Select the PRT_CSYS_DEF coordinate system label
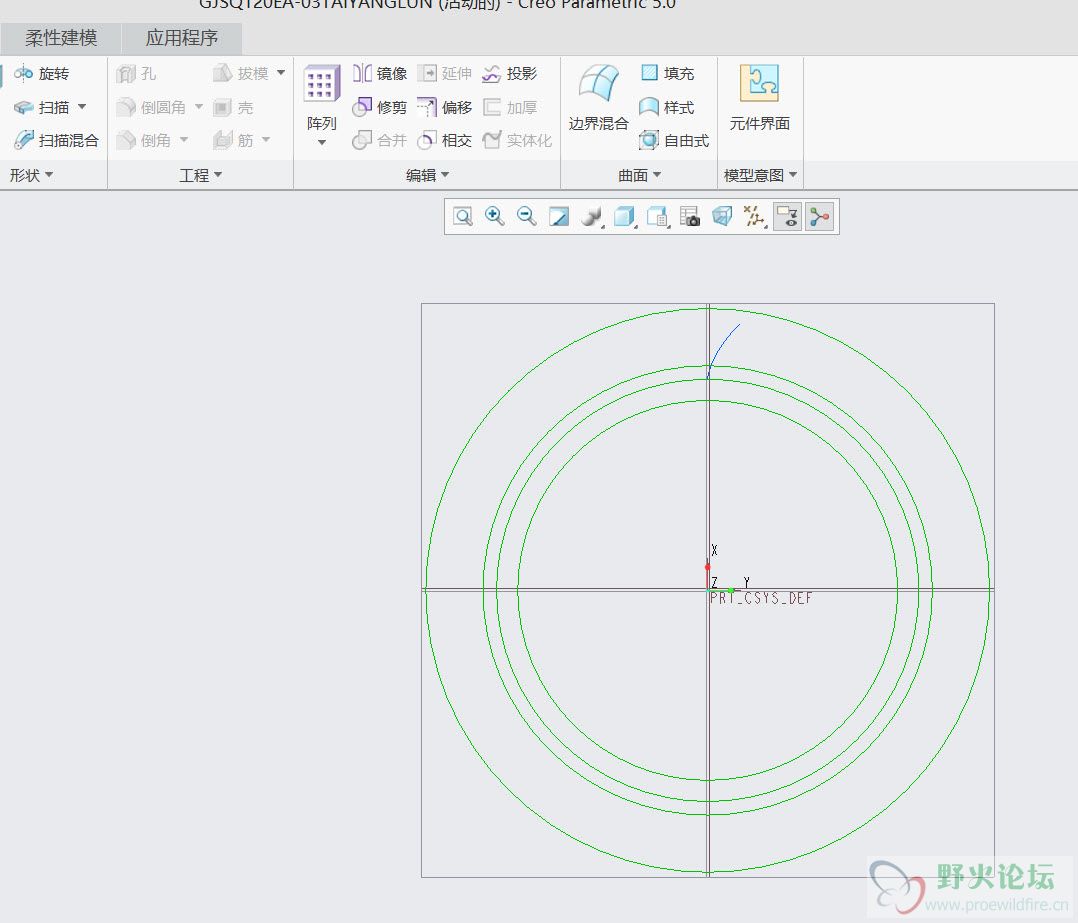This screenshot has height=923, width=1078. click(761, 599)
